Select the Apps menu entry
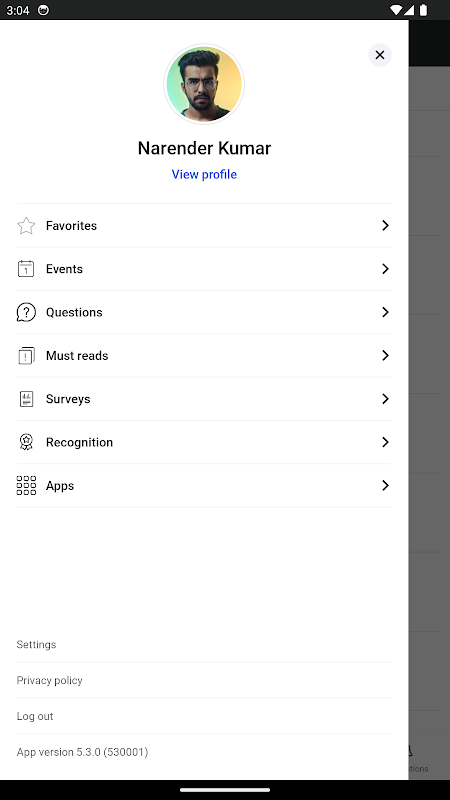 tap(204, 486)
